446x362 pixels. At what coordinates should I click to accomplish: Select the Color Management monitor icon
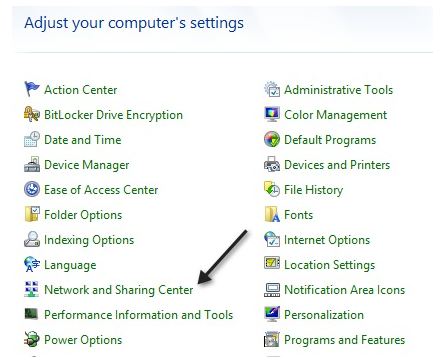[272, 114]
